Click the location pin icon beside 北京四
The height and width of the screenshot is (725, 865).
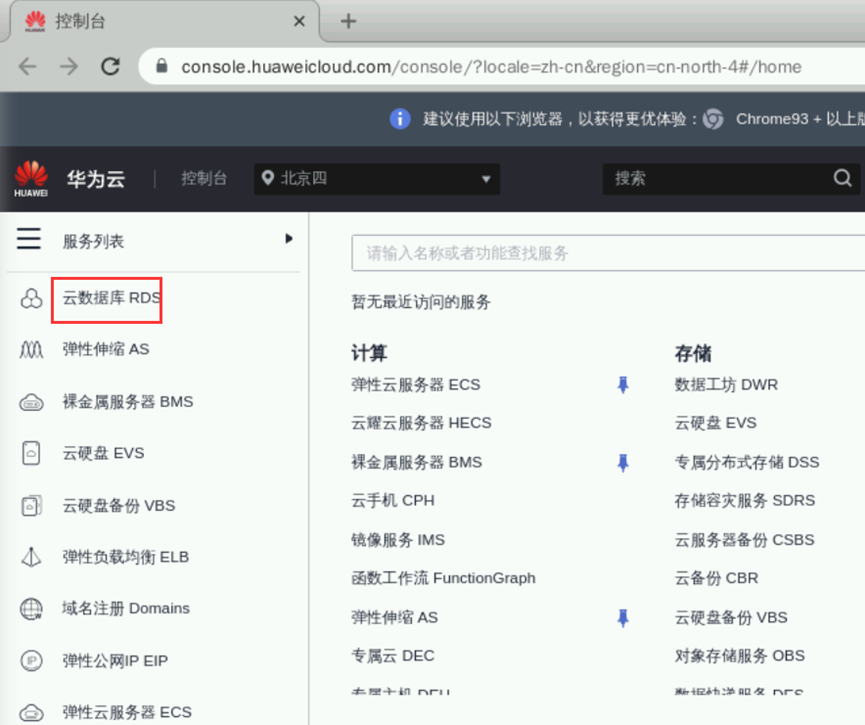point(268,178)
